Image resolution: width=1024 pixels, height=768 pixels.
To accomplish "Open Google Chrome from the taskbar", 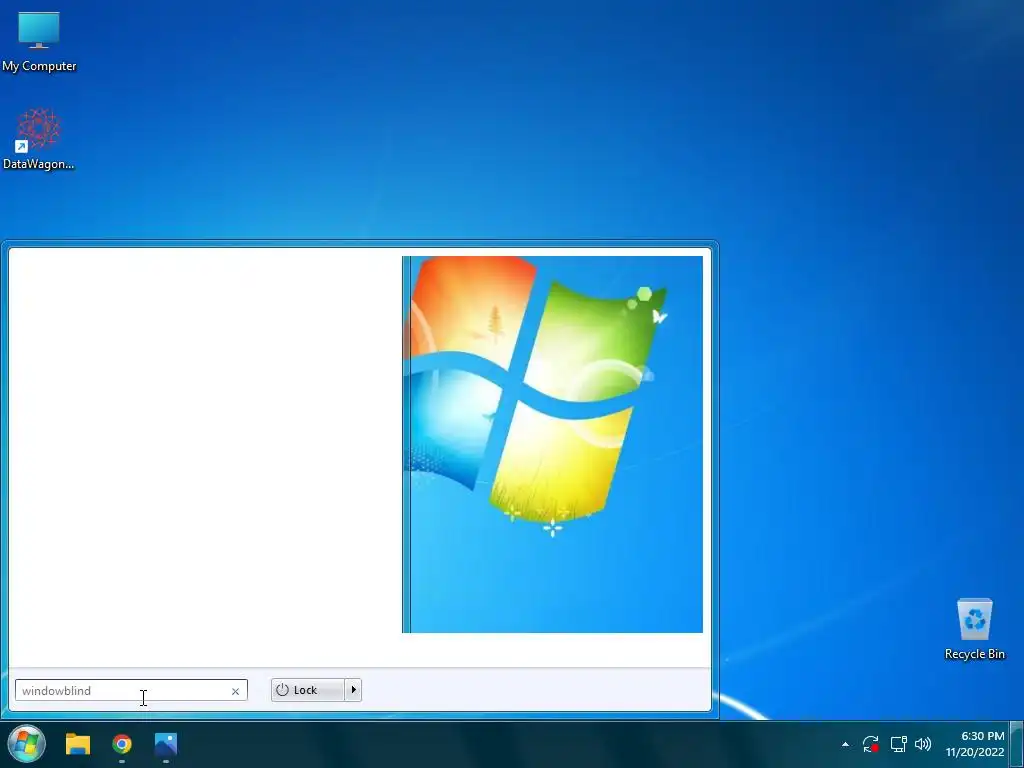I will pos(122,744).
